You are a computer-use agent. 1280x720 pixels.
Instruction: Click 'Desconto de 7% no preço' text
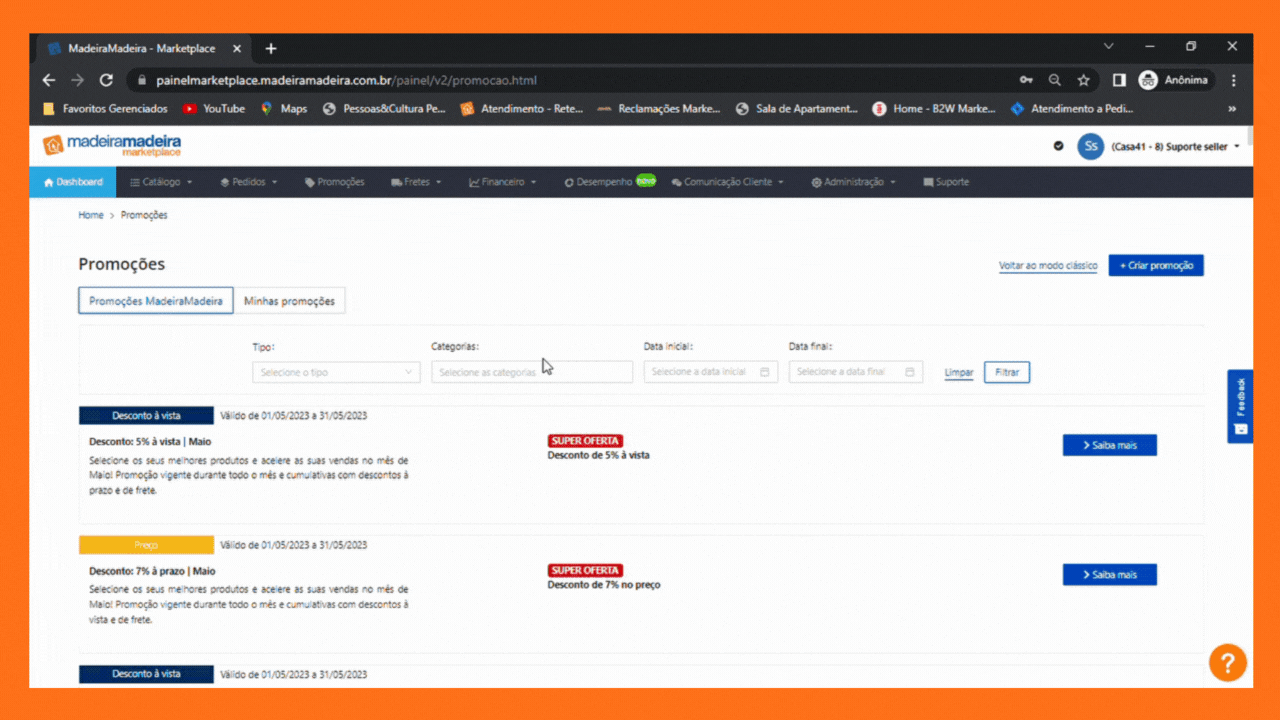[604, 585]
